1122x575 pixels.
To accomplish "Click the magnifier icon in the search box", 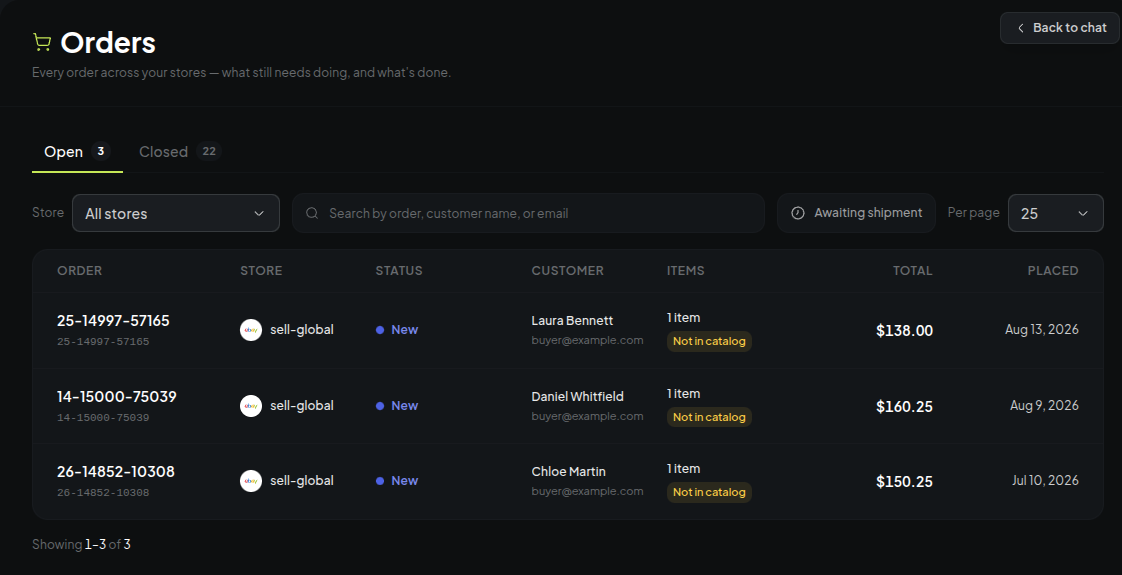I will click(x=312, y=213).
